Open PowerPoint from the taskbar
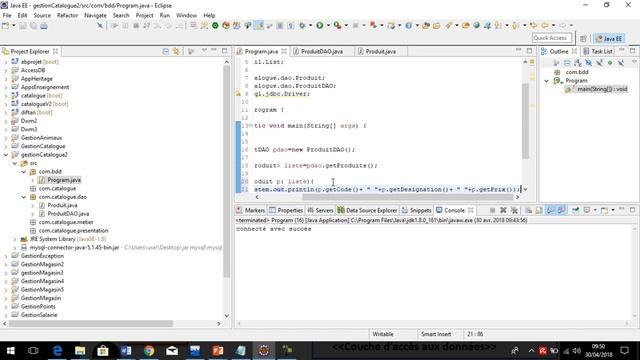640x360 pixels. [x=218, y=350]
